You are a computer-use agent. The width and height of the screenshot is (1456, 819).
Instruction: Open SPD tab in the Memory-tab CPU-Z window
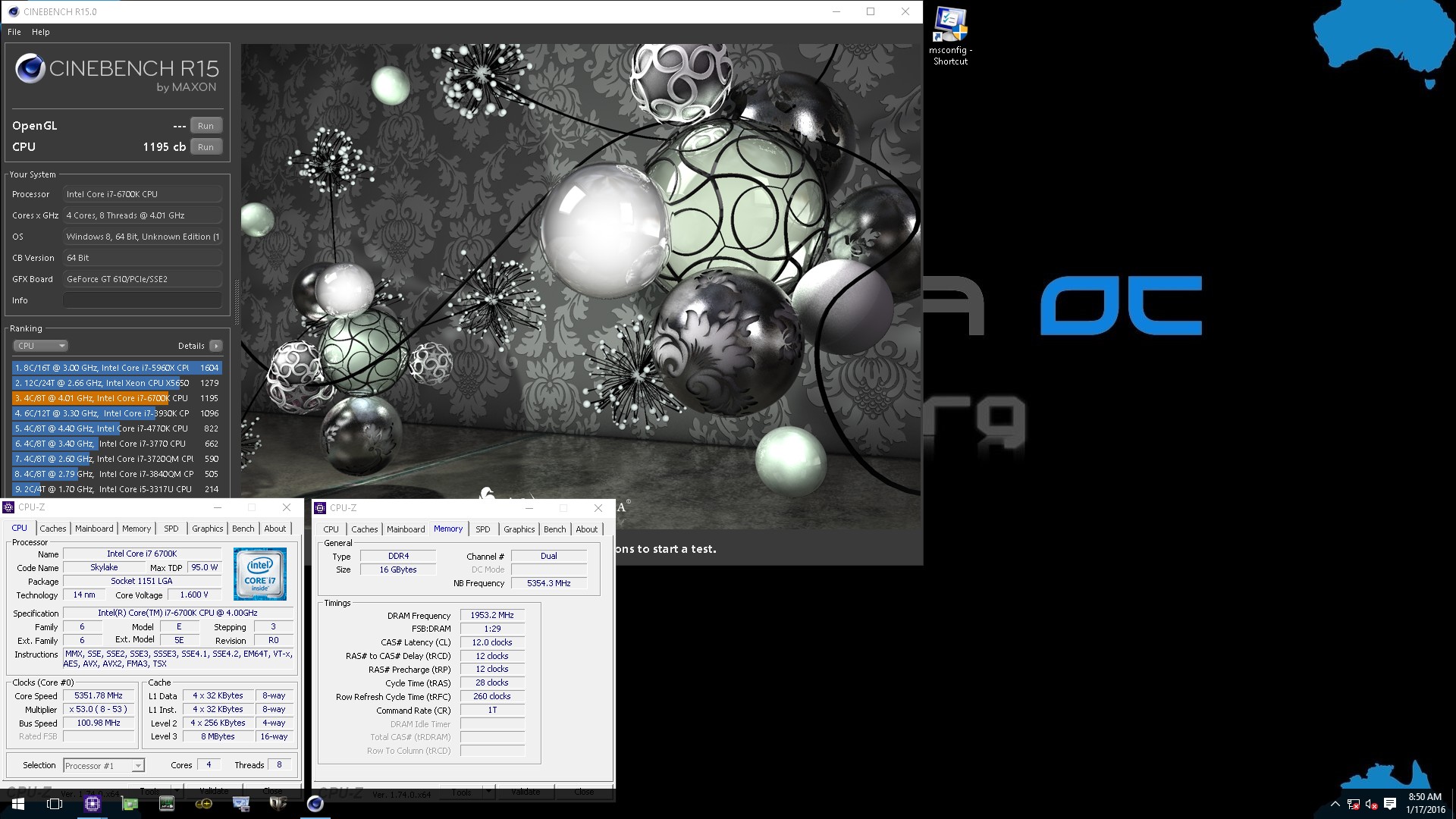[x=483, y=529]
